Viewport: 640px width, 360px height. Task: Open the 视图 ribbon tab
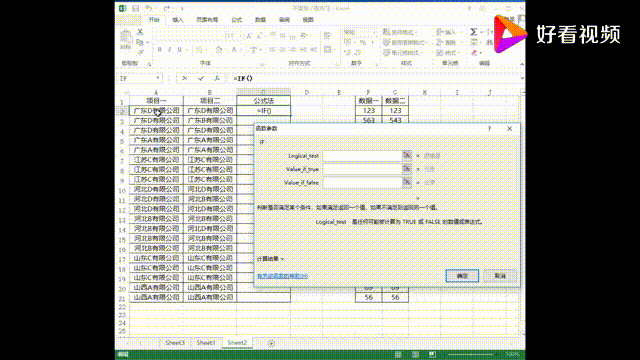coord(308,20)
